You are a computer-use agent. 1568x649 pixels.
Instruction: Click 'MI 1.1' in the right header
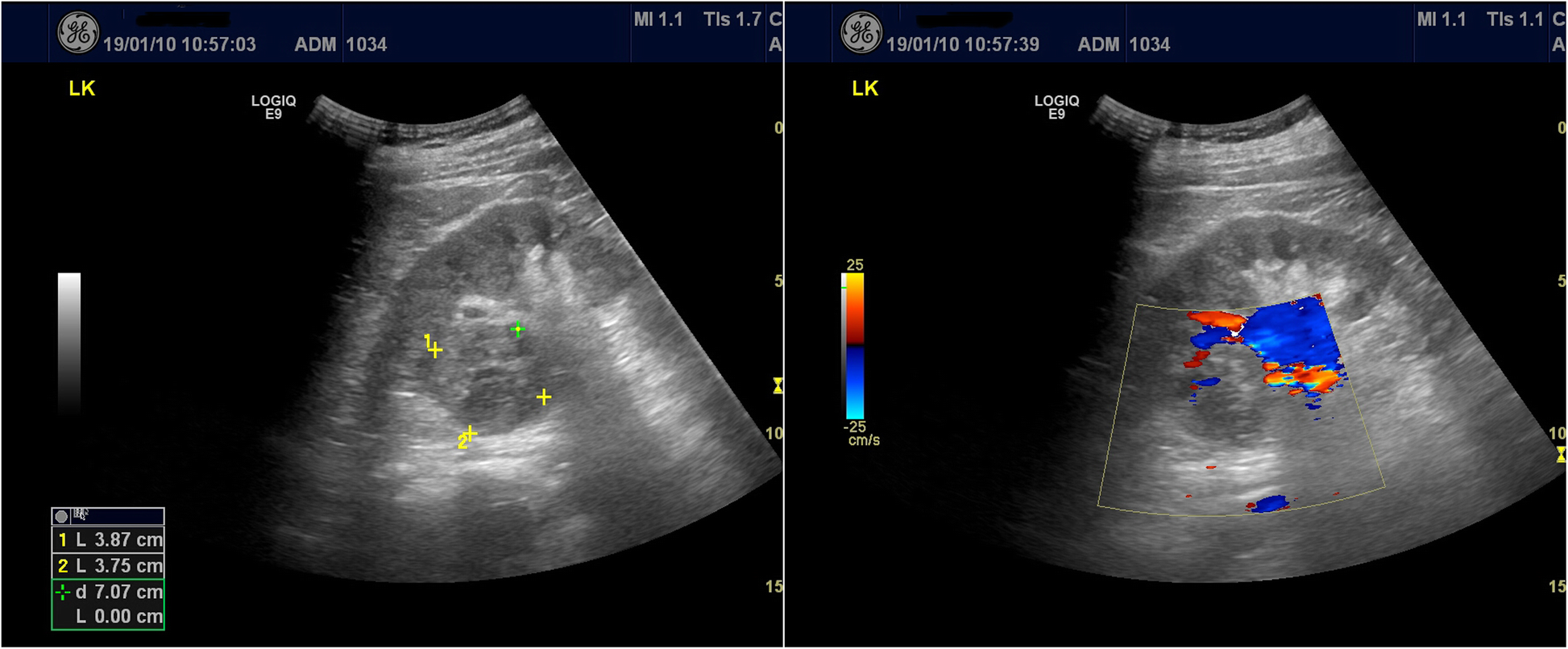click(1441, 19)
